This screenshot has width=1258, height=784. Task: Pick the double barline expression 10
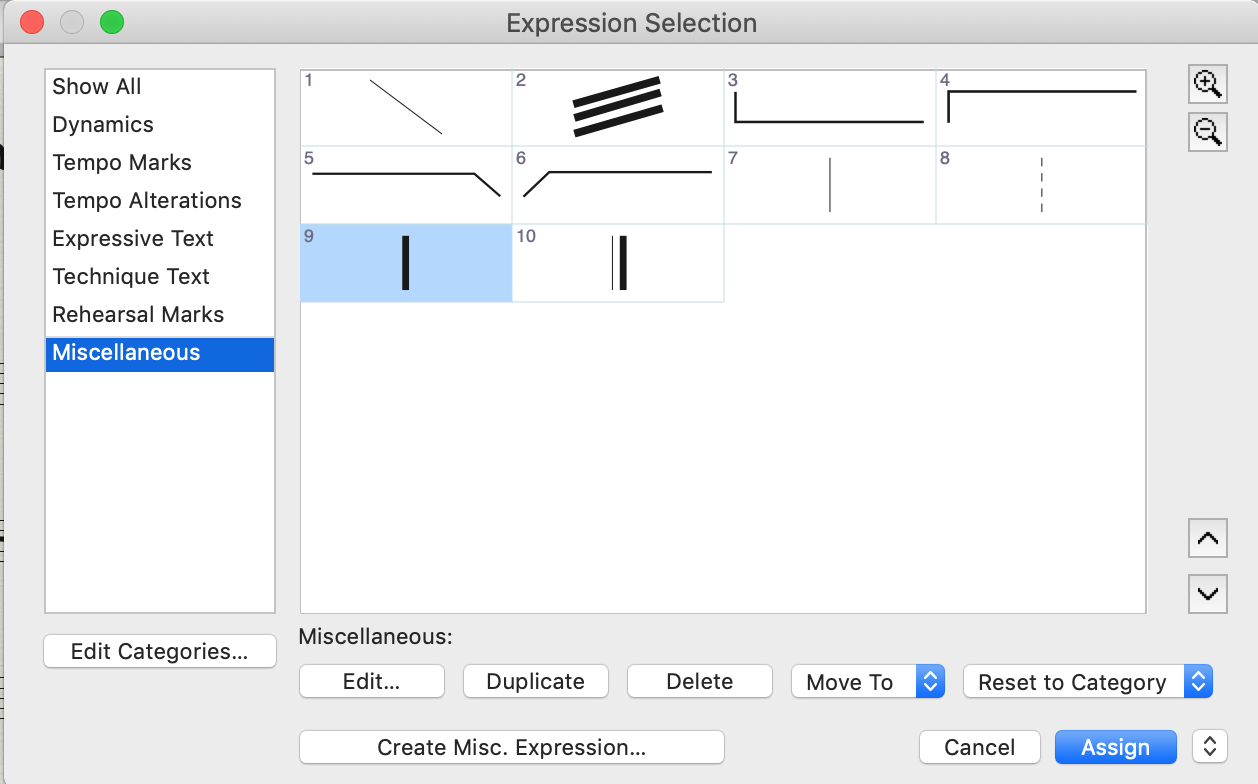(618, 263)
